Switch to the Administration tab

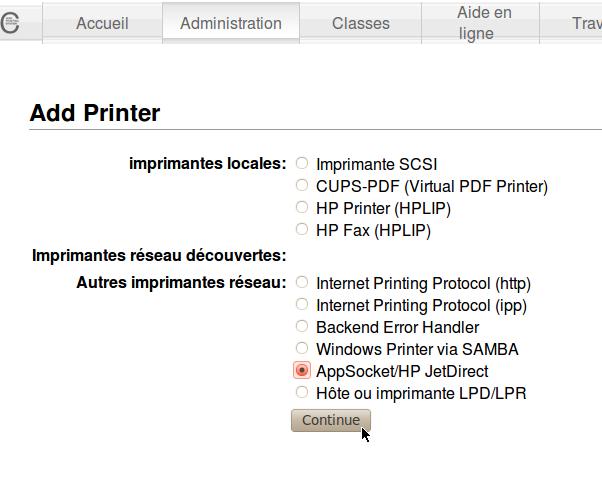click(x=231, y=23)
